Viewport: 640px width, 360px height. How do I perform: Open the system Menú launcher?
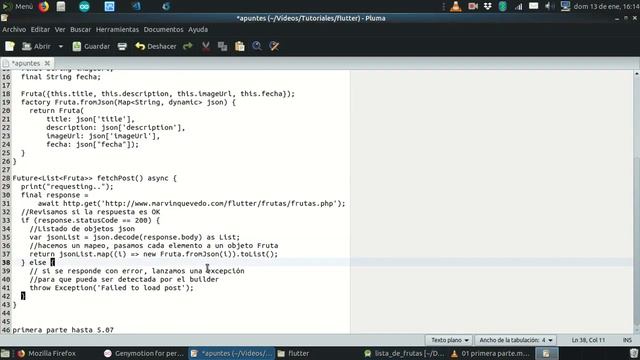click(x=18, y=7)
